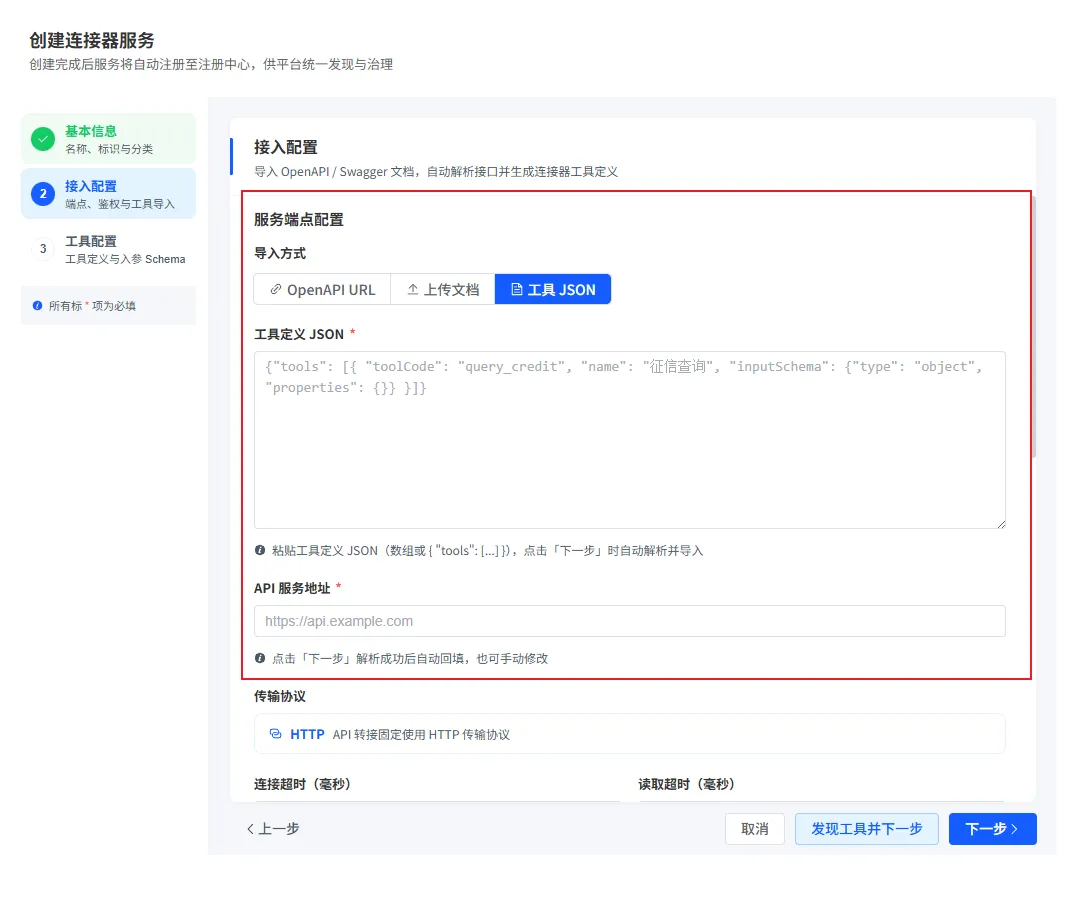
Task: Click the step 2 circle for 接入配置
Action: (x=43, y=194)
